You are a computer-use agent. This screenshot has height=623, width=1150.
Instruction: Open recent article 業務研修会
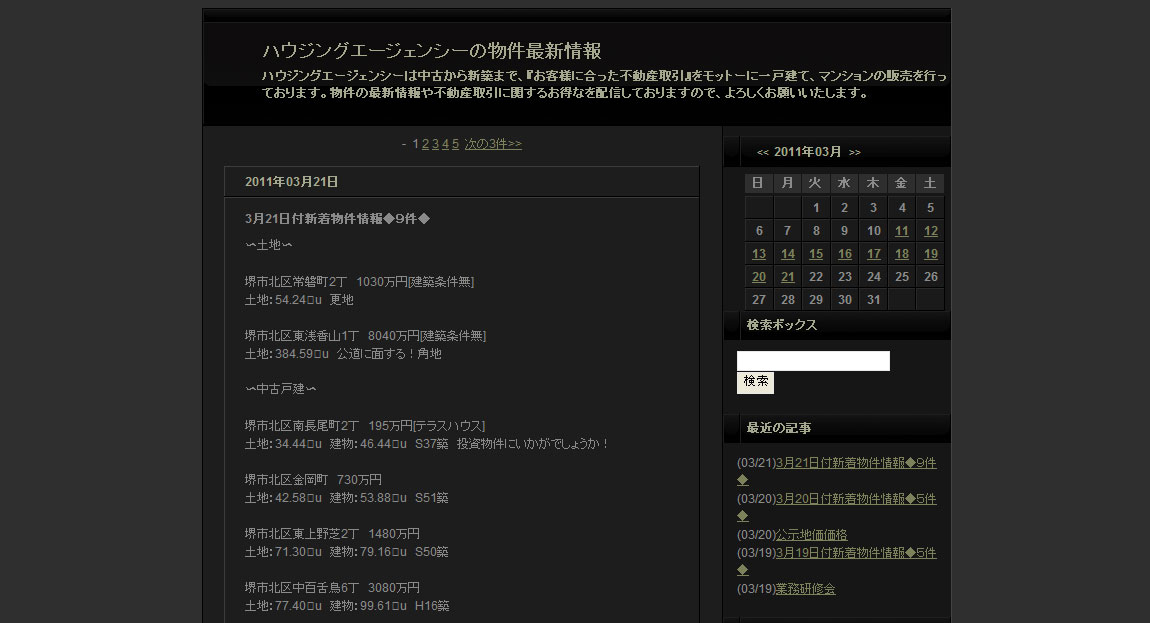[x=805, y=589]
